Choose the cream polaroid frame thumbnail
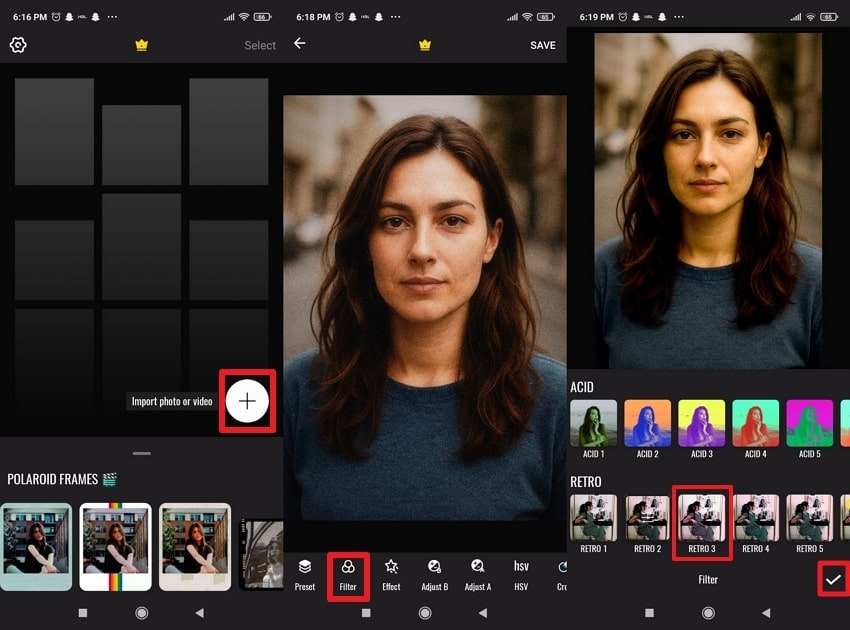The image size is (850, 630). [195, 547]
